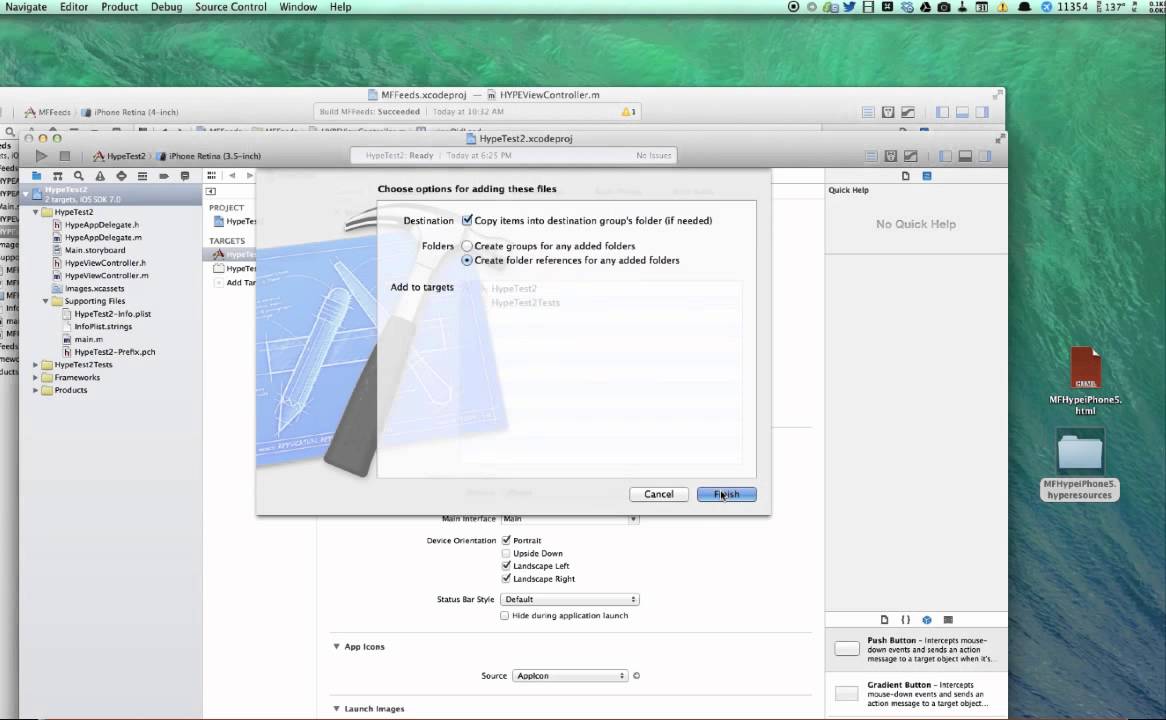Show Object library cube icon
Screen dimensions: 1166x720
[927, 620]
